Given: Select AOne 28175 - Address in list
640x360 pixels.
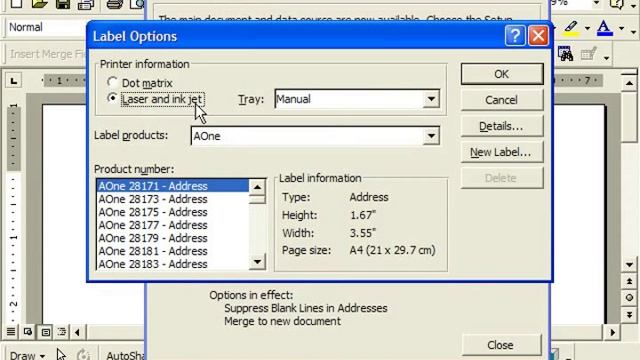Looking at the screenshot, I should [173, 212].
